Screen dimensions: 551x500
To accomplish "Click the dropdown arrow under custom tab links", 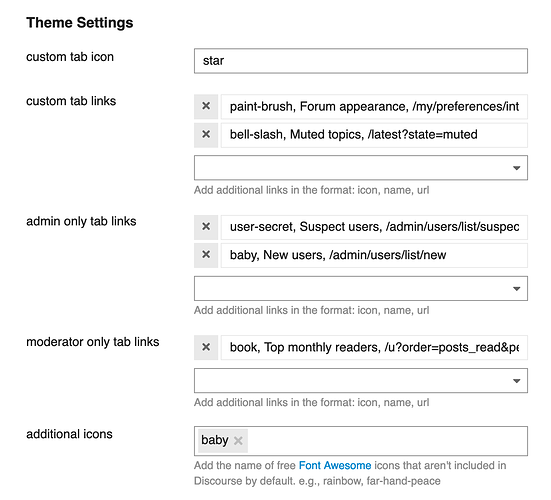I will [x=516, y=168].
